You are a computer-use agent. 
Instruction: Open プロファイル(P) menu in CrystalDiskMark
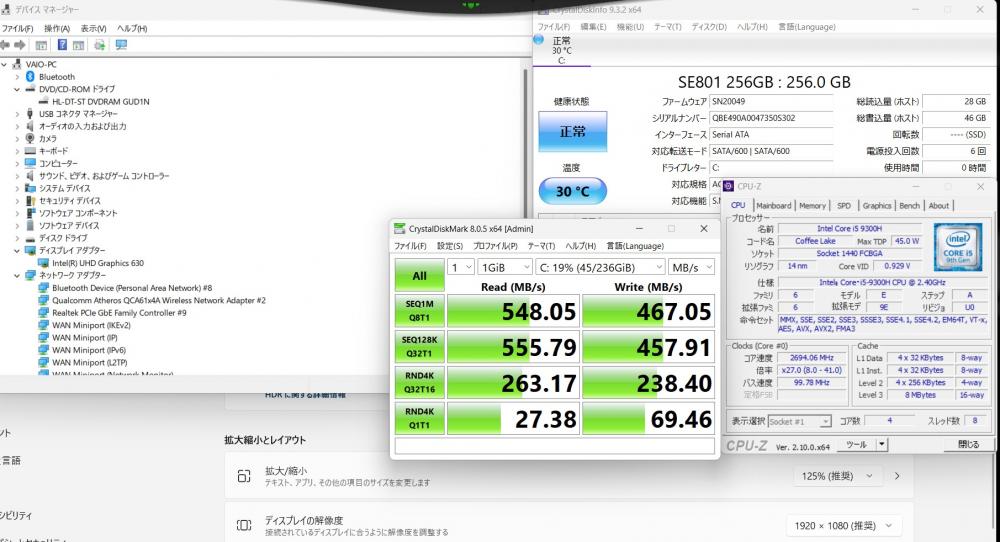(495, 245)
